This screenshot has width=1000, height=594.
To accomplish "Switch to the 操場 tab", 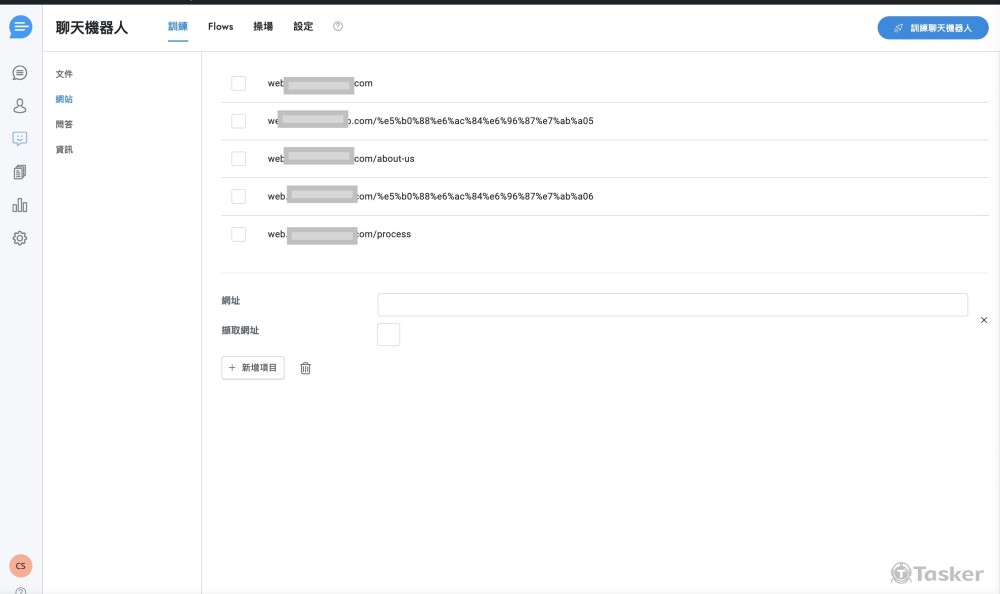I will (263, 26).
